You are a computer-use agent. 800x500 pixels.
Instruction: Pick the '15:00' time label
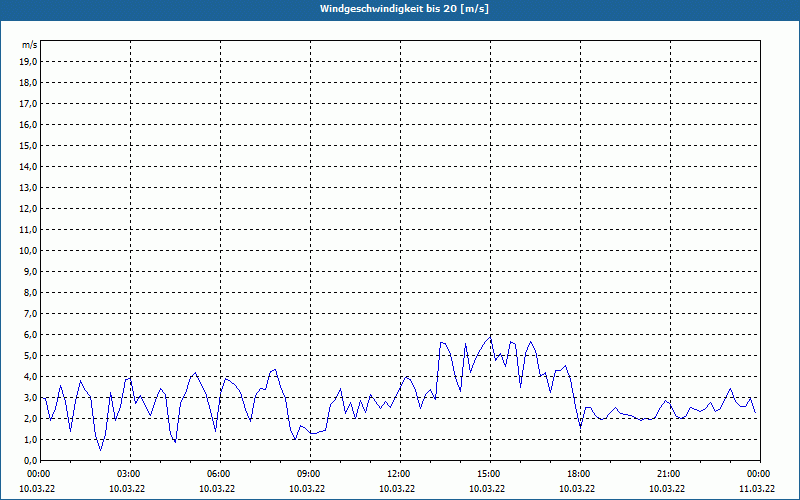490,474
